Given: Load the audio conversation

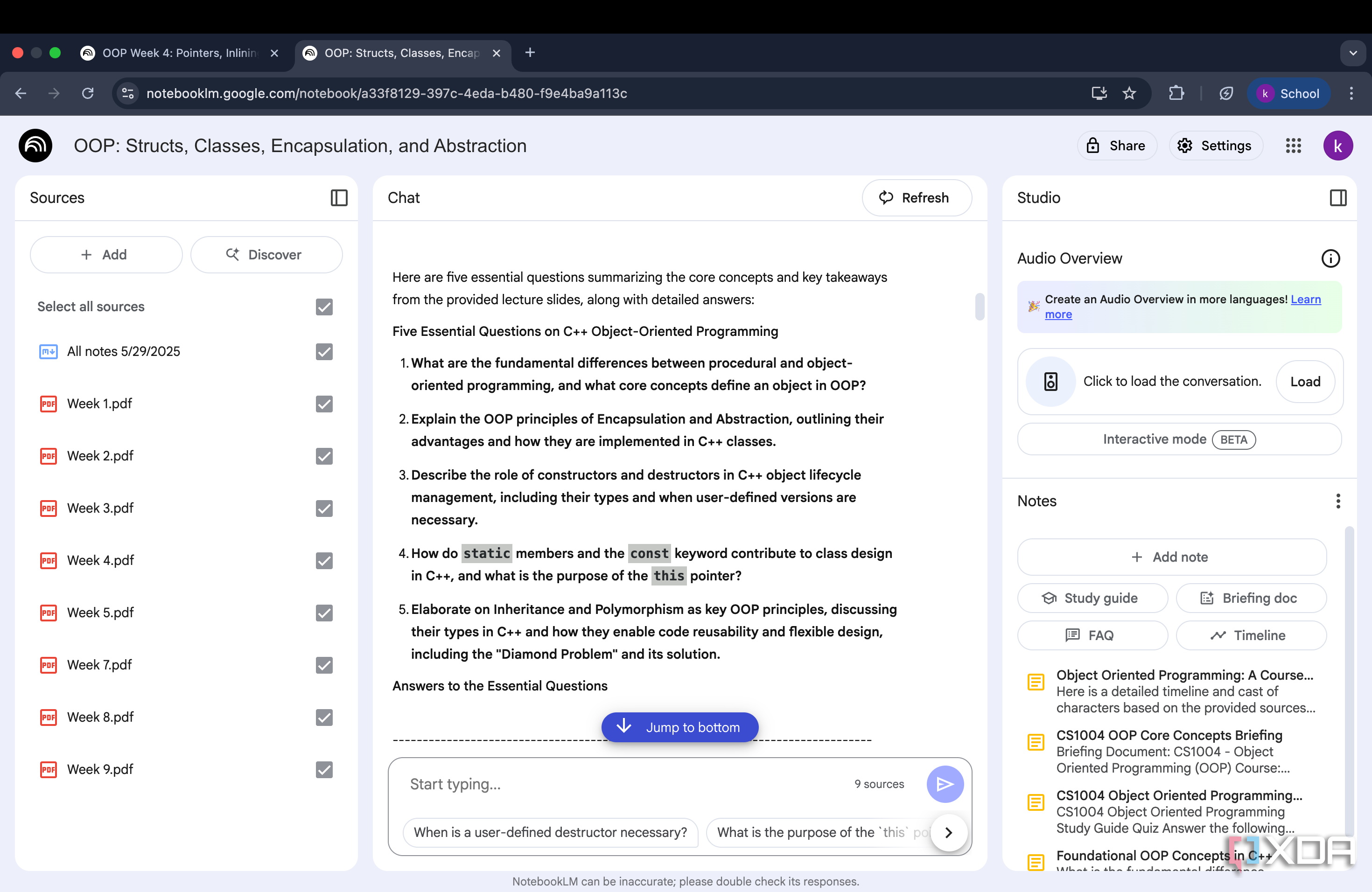Looking at the screenshot, I should click(x=1305, y=382).
